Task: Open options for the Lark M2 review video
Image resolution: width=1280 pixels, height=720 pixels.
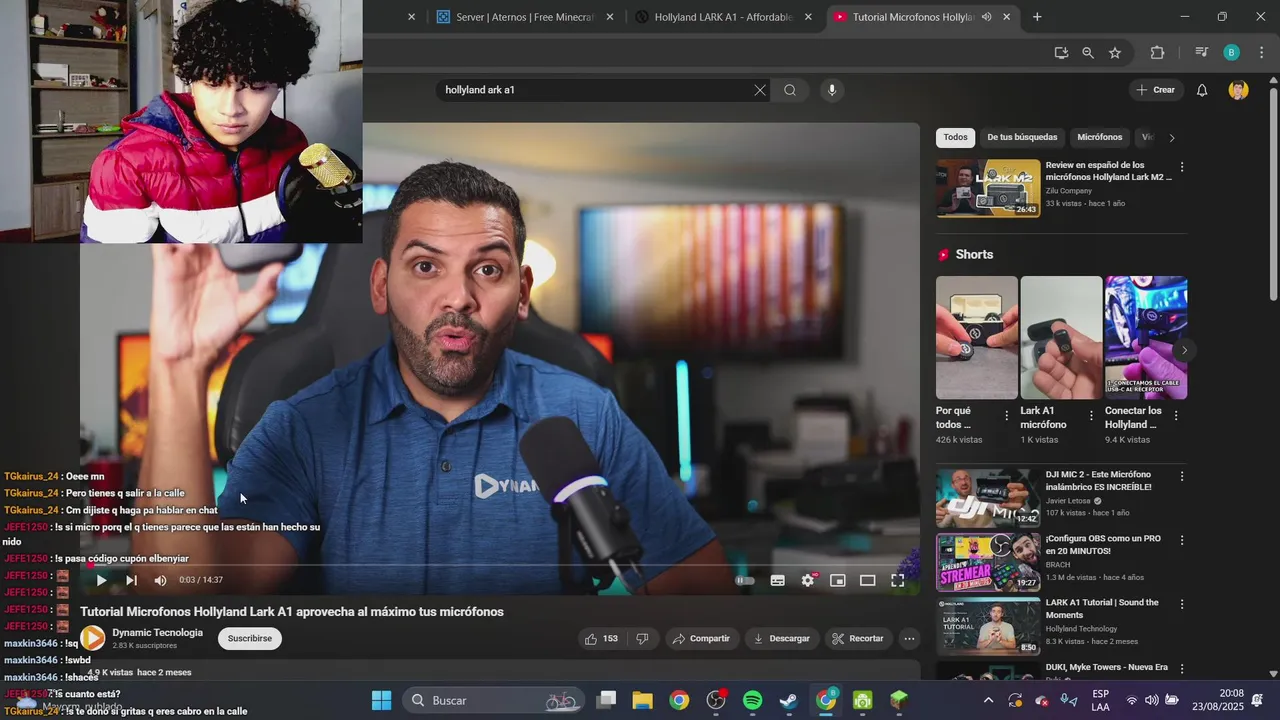Action: coord(1182,167)
